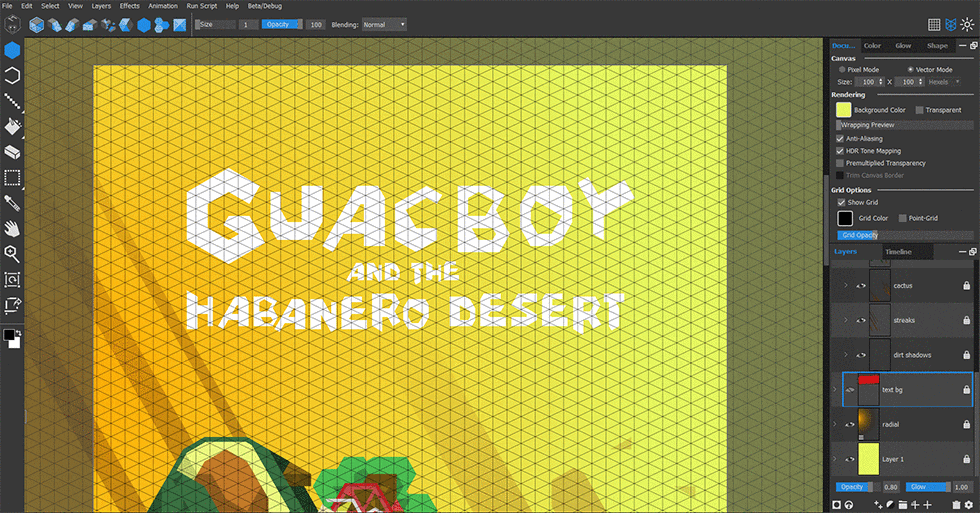The height and width of the screenshot is (513, 980).
Task: Open the Blending mode dropdown
Action: (x=384, y=24)
